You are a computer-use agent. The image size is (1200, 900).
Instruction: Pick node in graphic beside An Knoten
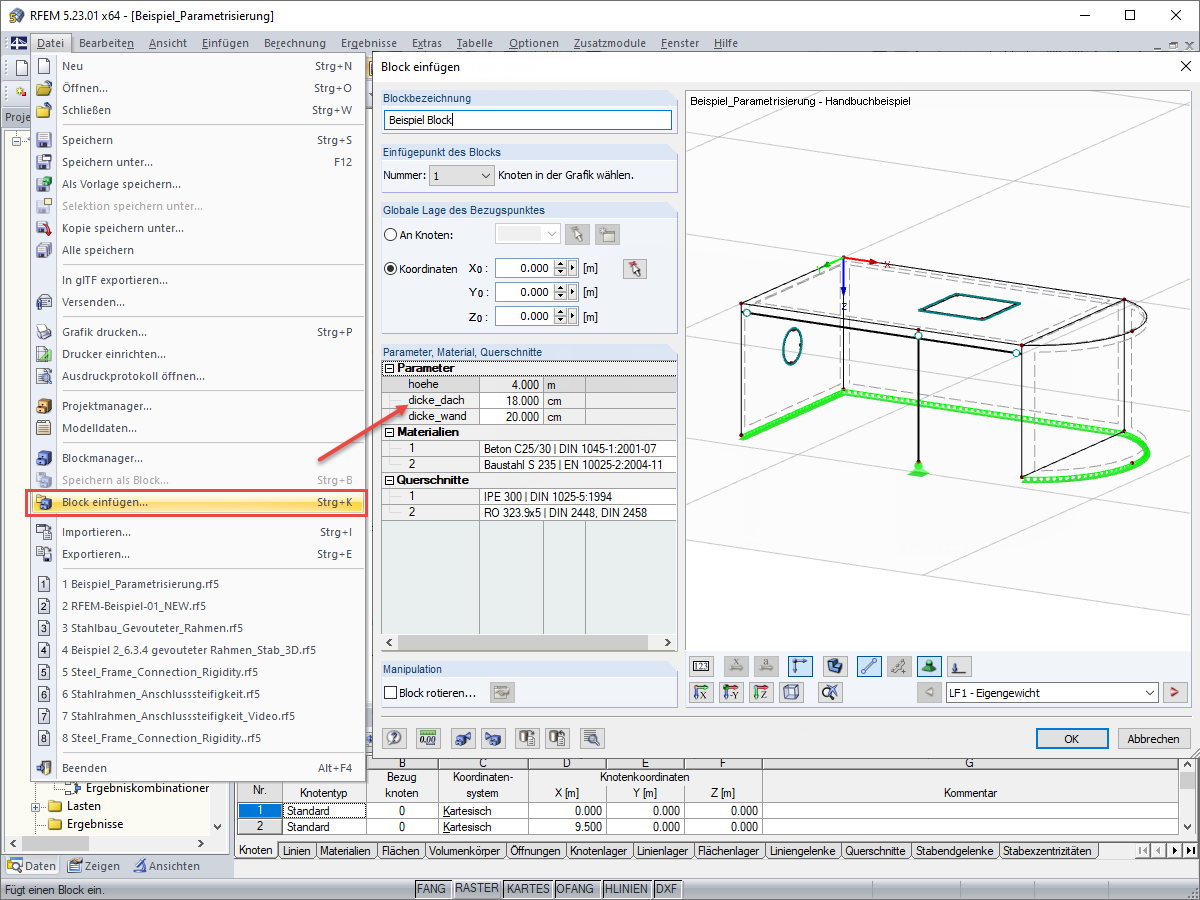[577, 235]
